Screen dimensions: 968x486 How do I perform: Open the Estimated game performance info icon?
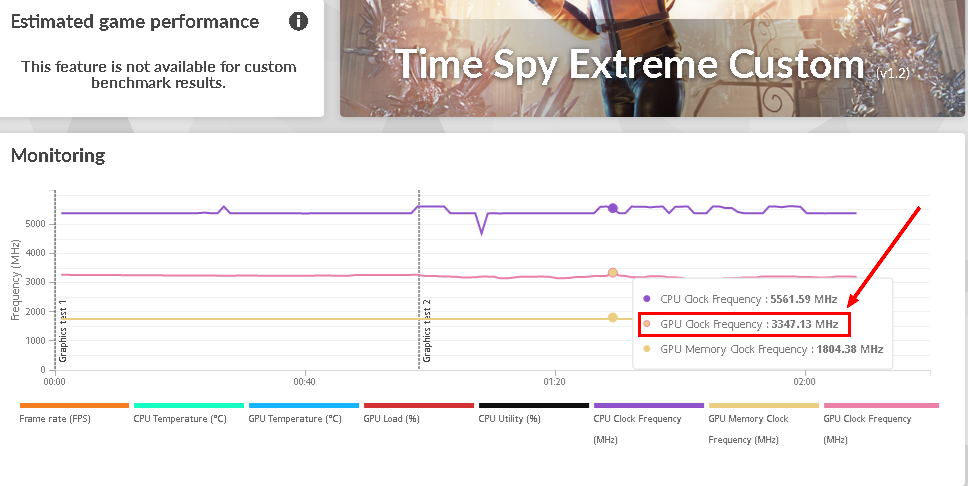pyautogui.click(x=298, y=22)
